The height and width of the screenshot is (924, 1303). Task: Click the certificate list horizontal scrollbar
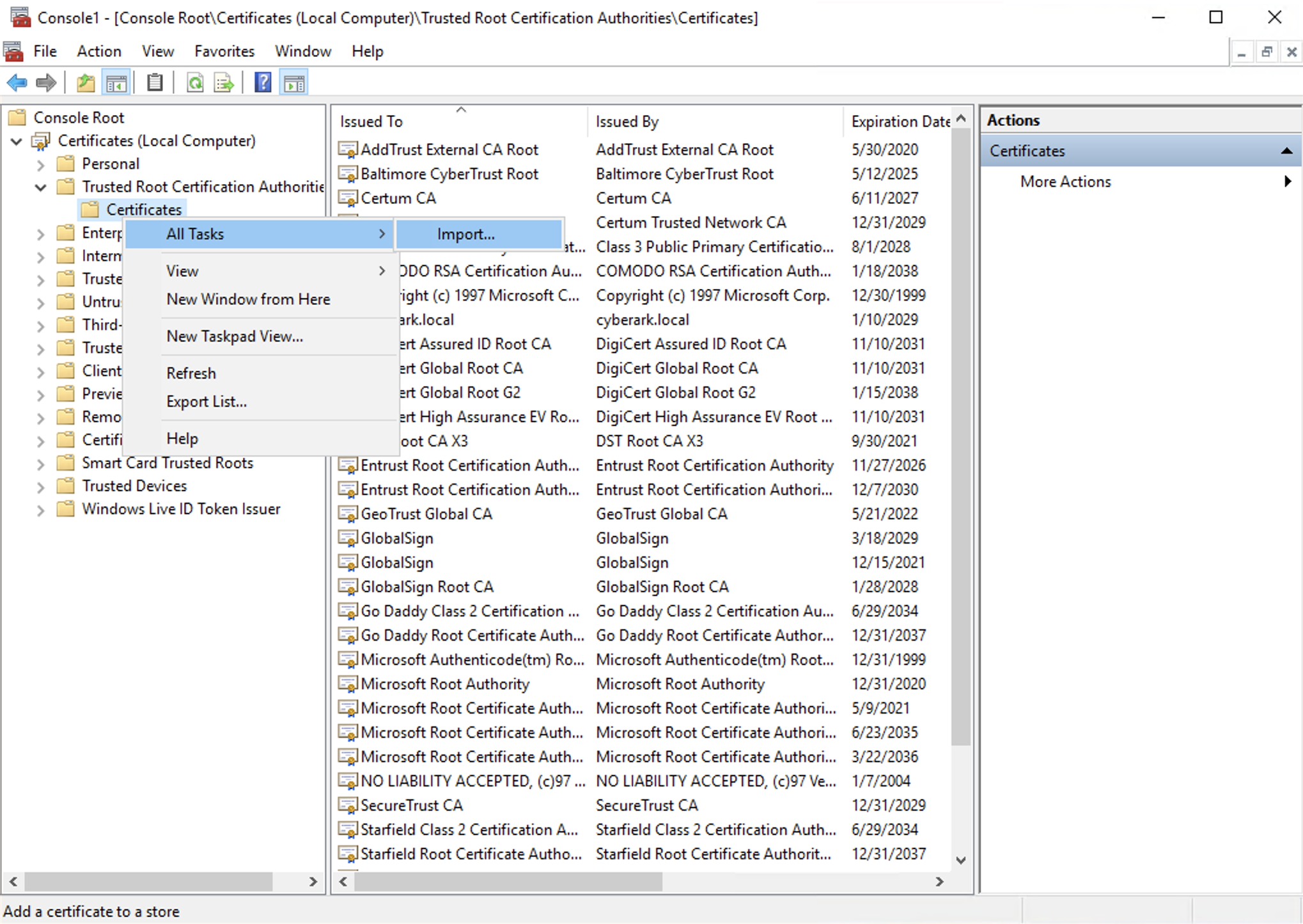(508, 882)
